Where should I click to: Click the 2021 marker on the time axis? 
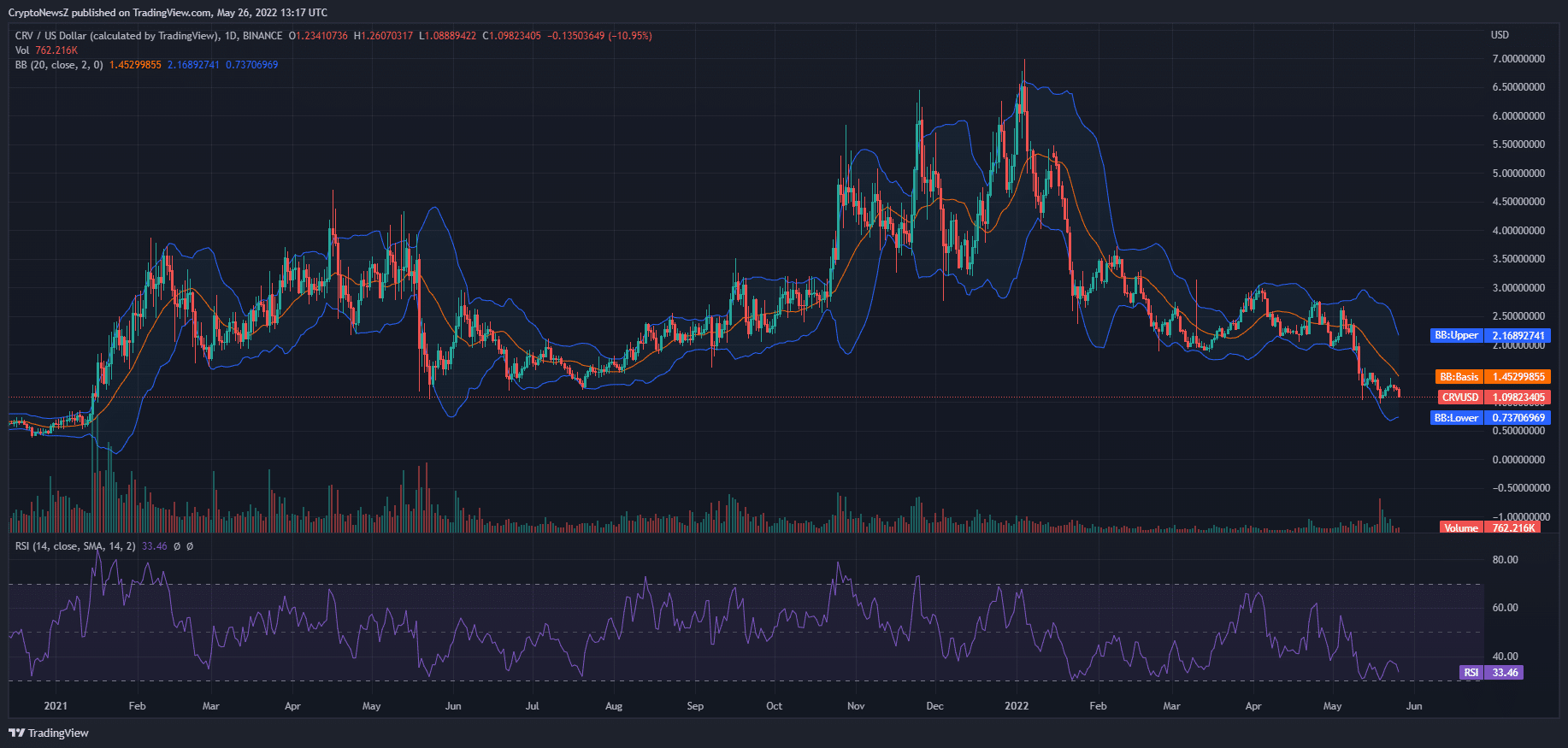[x=56, y=706]
